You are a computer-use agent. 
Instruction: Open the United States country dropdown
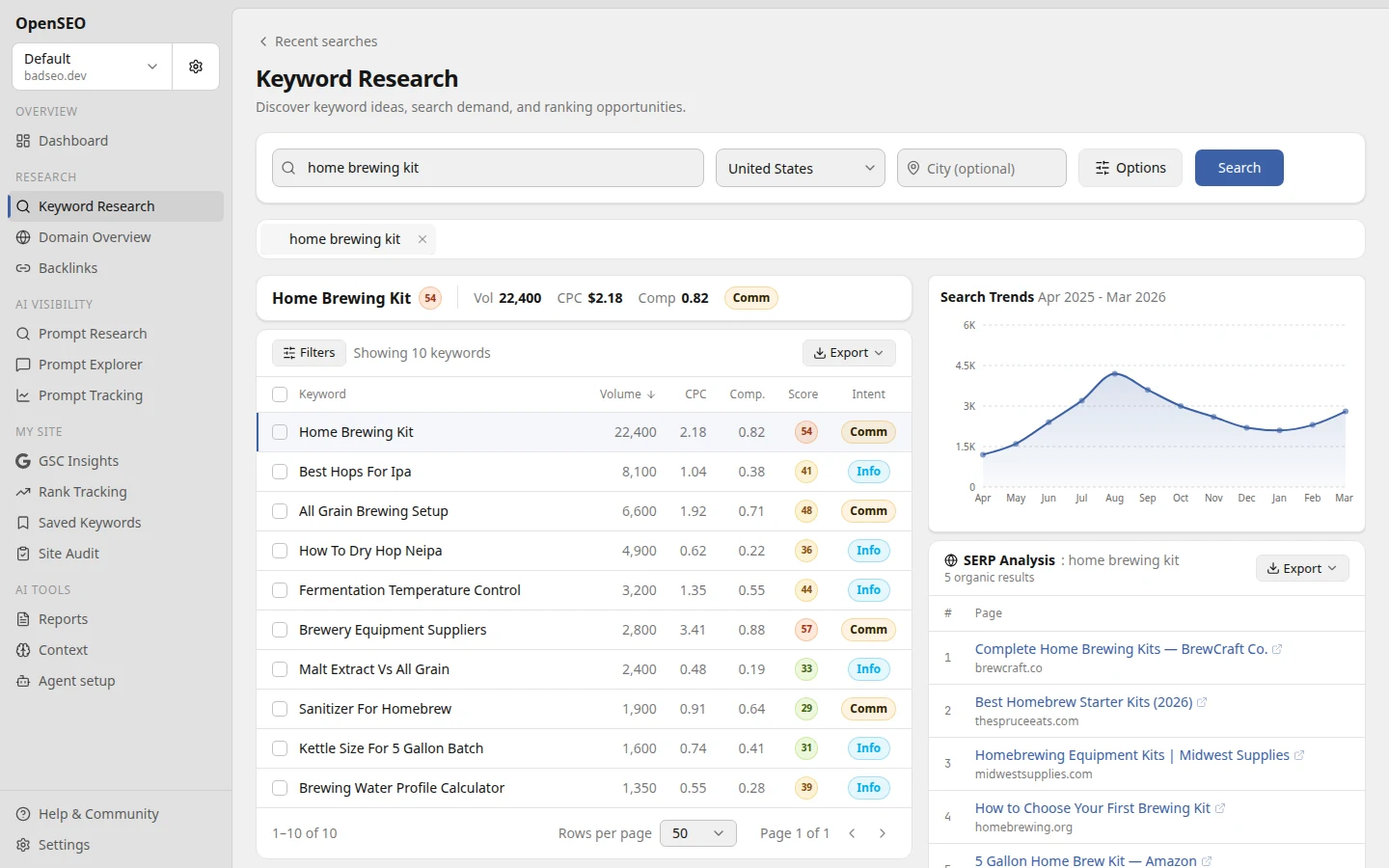click(801, 168)
